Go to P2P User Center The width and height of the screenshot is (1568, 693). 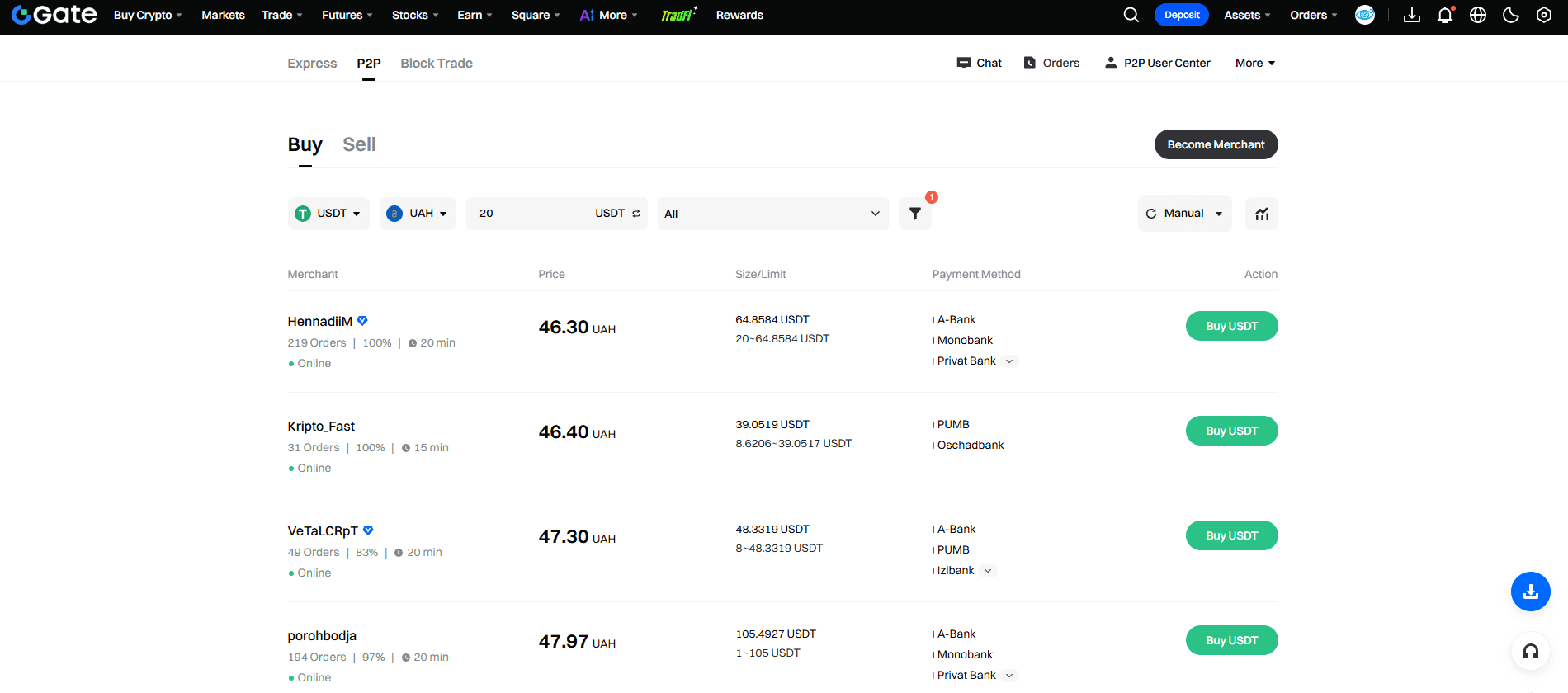pos(1157,63)
